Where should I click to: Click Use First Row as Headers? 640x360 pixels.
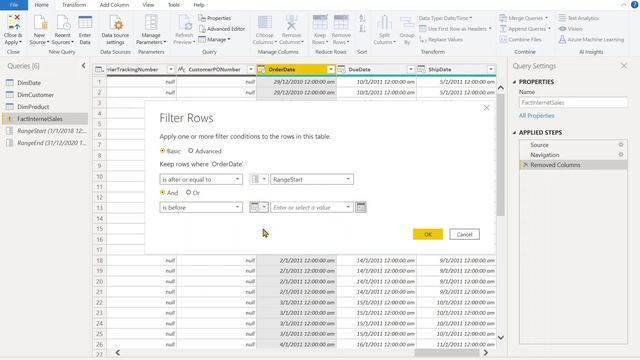click(x=455, y=29)
